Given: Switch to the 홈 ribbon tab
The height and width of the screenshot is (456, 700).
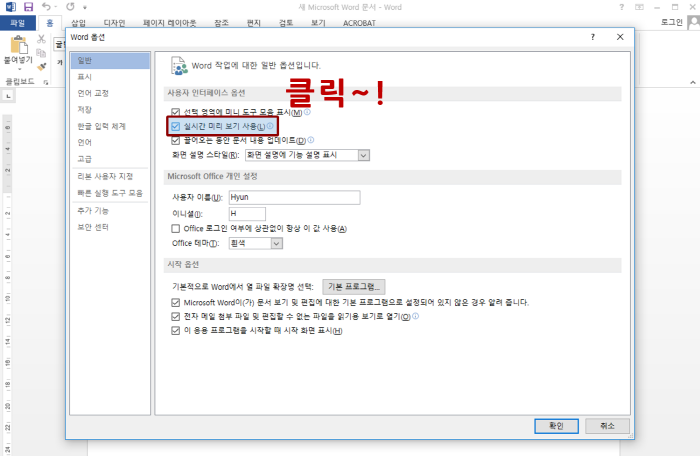Looking at the screenshot, I should [50, 23].
